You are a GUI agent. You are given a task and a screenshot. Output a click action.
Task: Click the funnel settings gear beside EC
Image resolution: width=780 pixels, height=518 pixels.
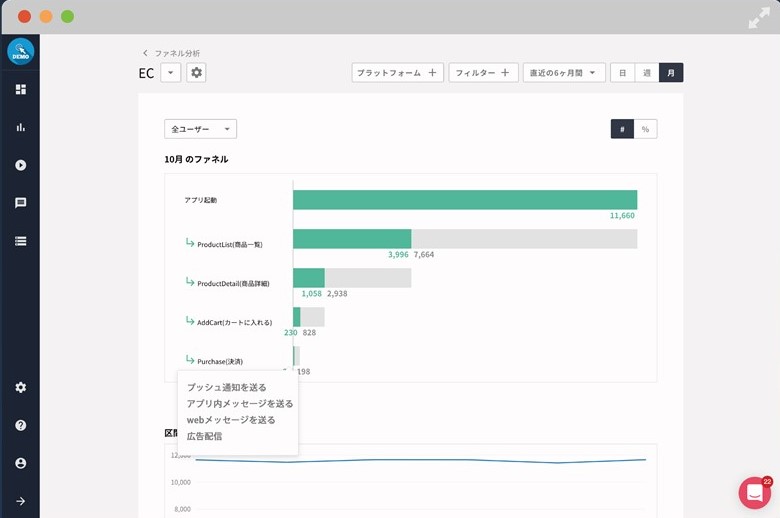pos(196,73)
